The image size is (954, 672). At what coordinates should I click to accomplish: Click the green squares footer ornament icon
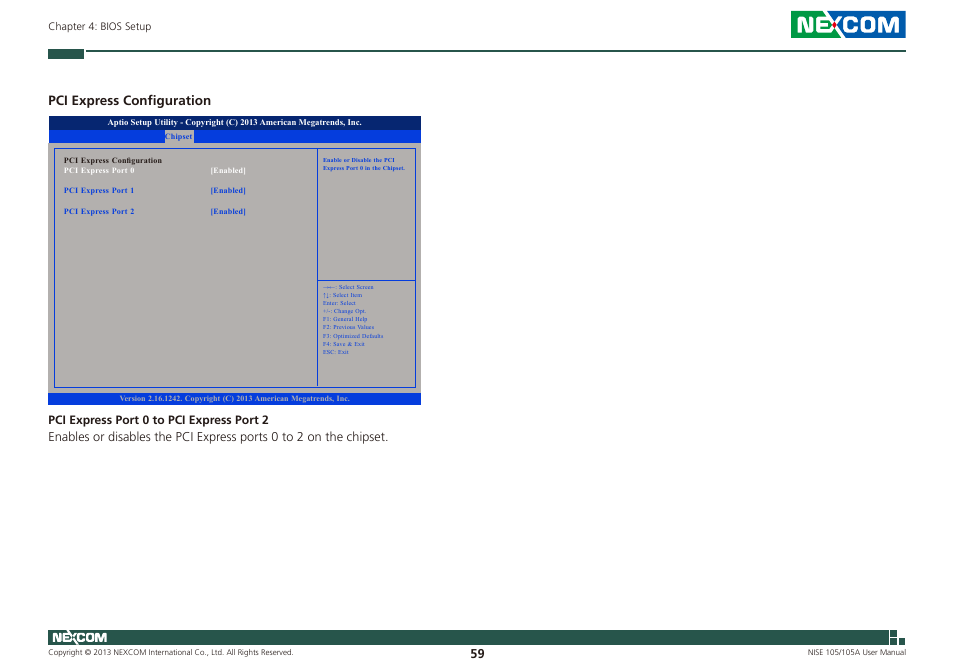pyautogui.click(x=897, y=637)
